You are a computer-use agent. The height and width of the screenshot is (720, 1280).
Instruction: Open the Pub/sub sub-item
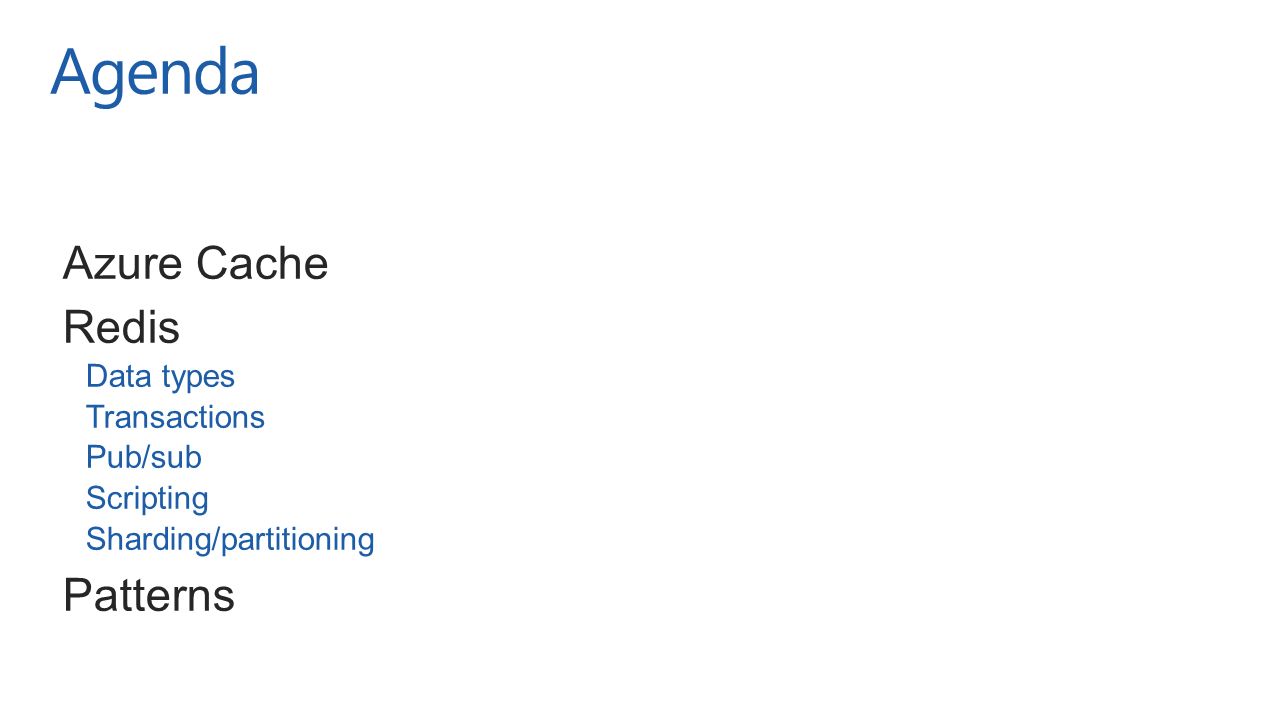[x=144, y=458]
